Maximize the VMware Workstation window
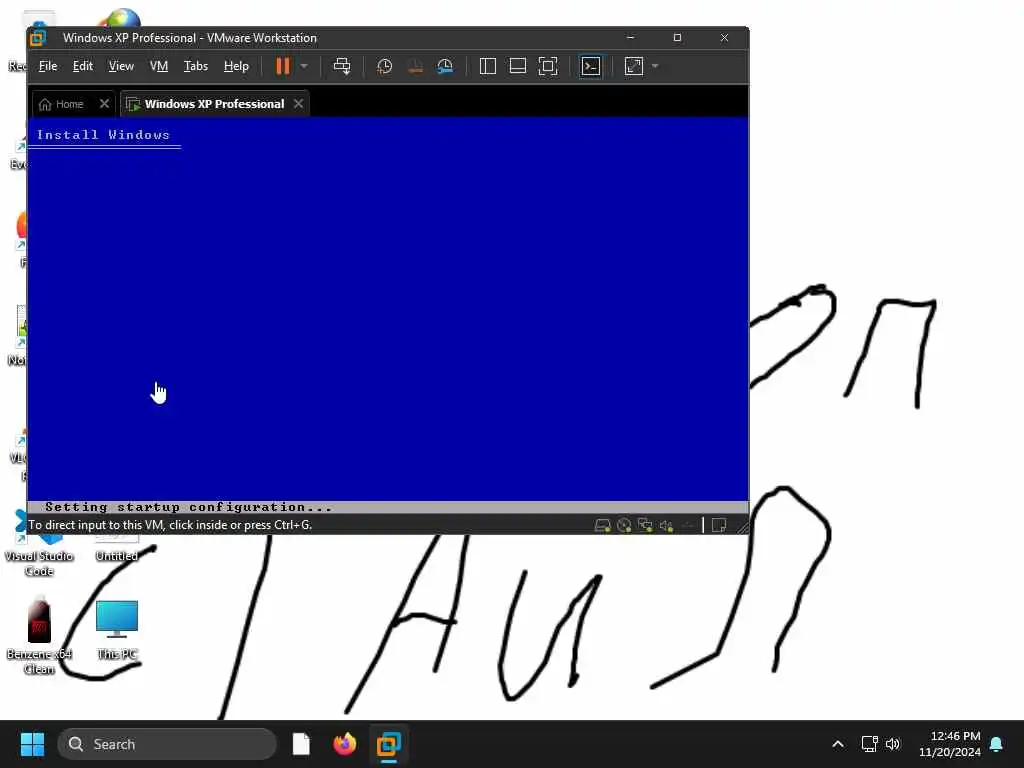 [677, 38]
